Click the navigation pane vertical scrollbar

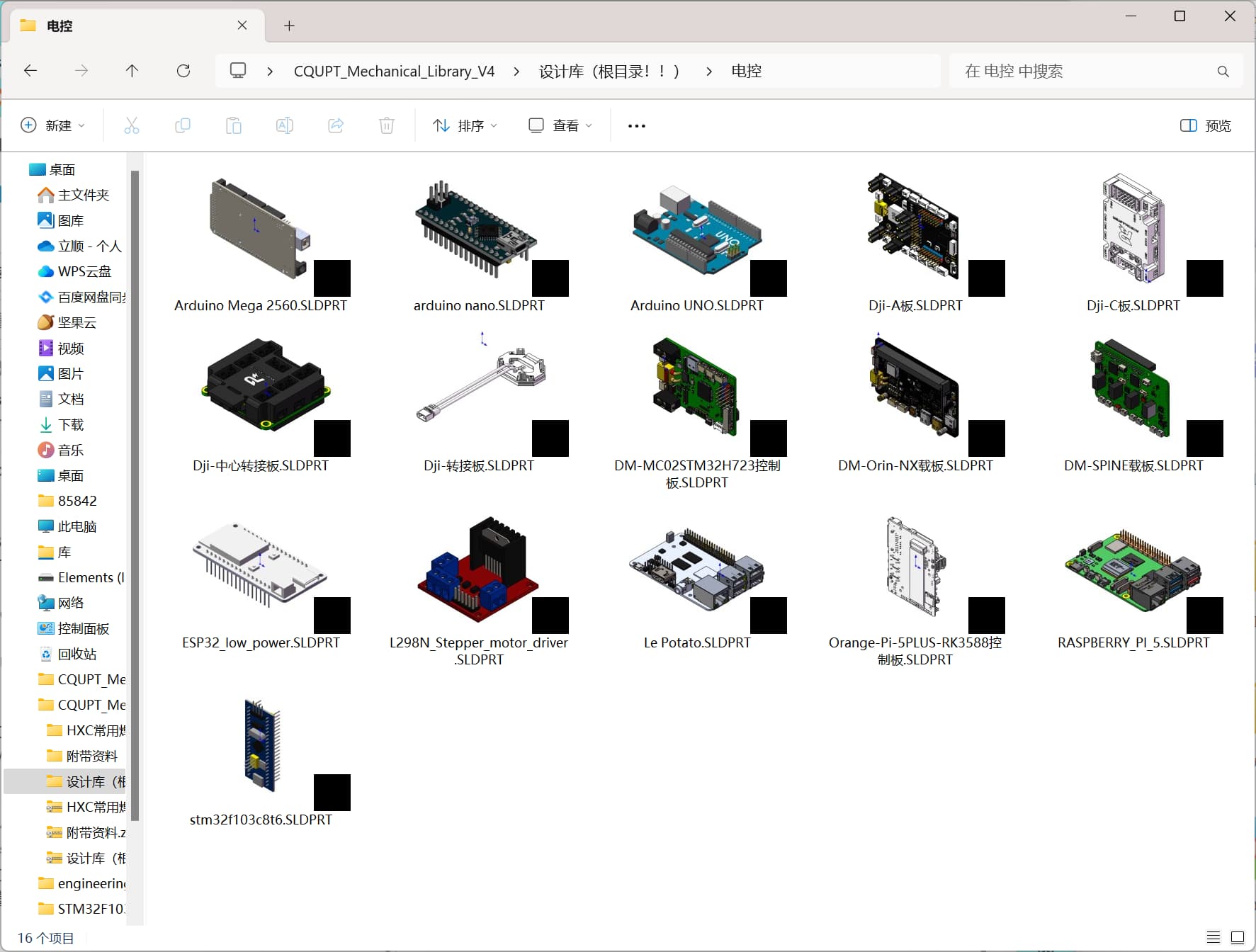[x=135, y=496]
